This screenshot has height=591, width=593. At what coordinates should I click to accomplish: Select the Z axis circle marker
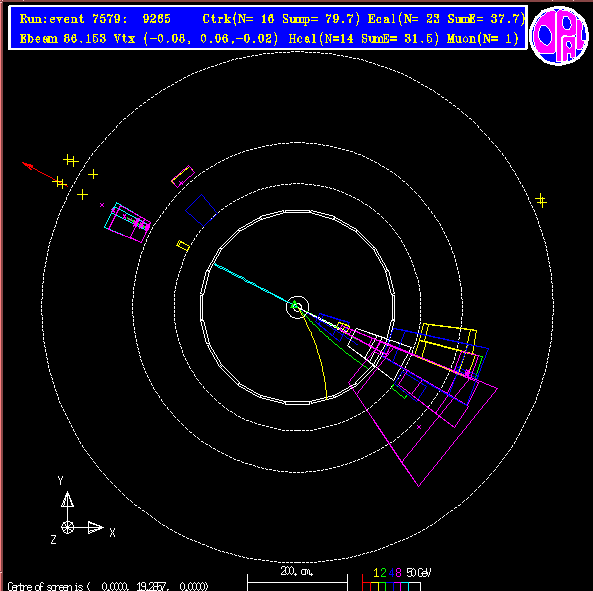(67, 527)
